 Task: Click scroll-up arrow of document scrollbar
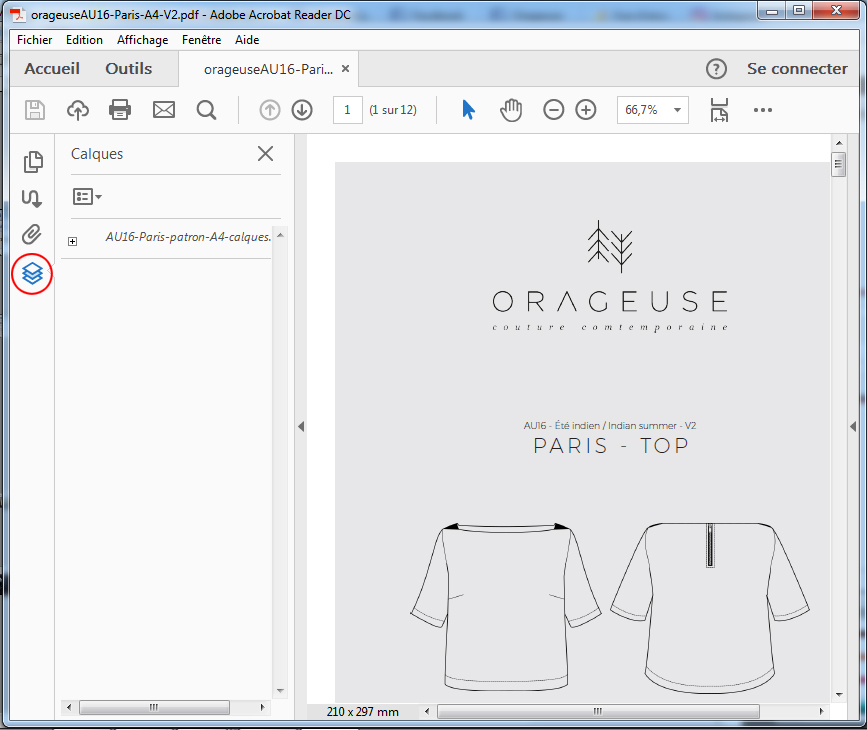839,143
